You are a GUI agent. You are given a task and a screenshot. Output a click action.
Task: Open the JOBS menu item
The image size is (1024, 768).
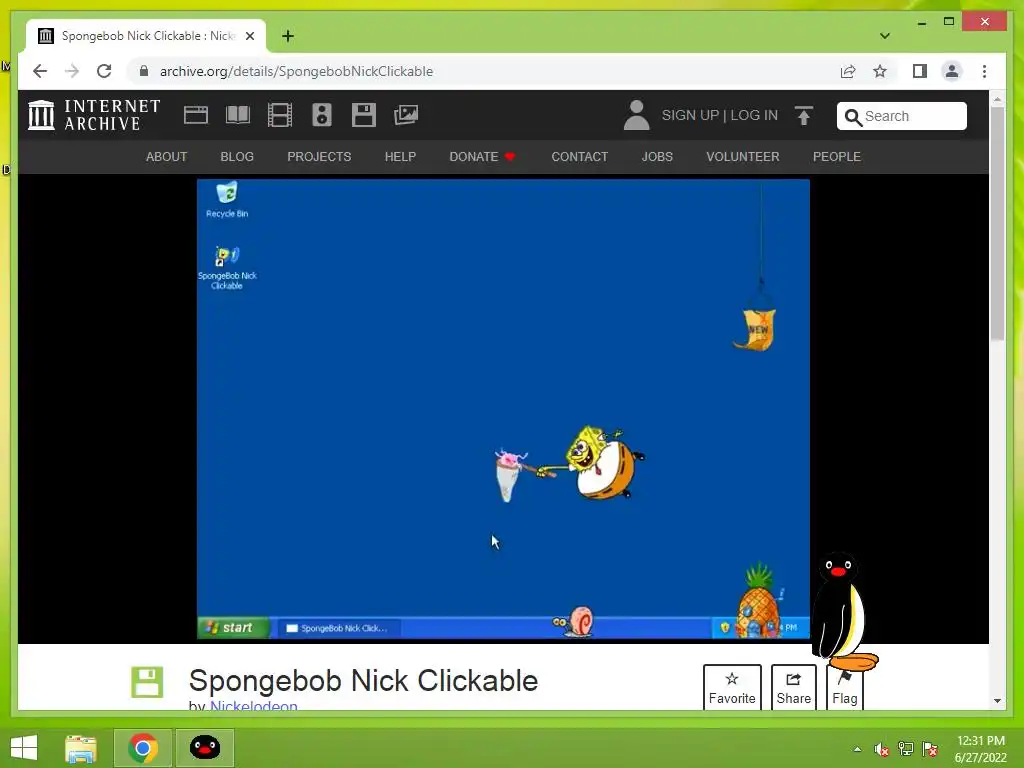pos(657,157)
